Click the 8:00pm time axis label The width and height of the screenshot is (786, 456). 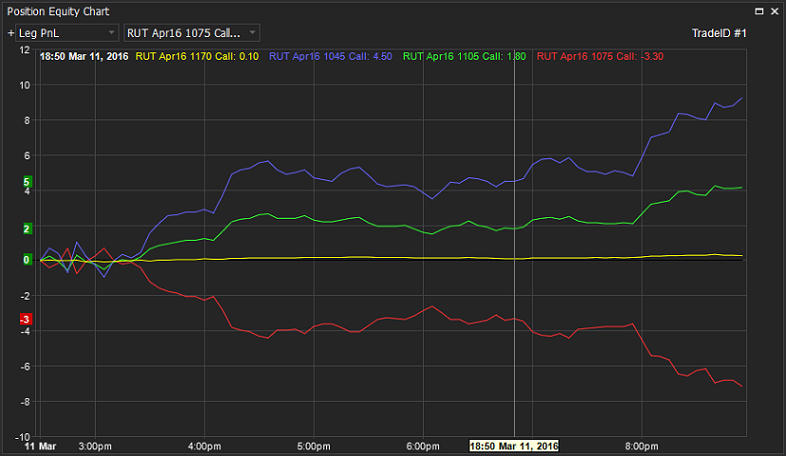pyautogui.click(x=642, y=446)
